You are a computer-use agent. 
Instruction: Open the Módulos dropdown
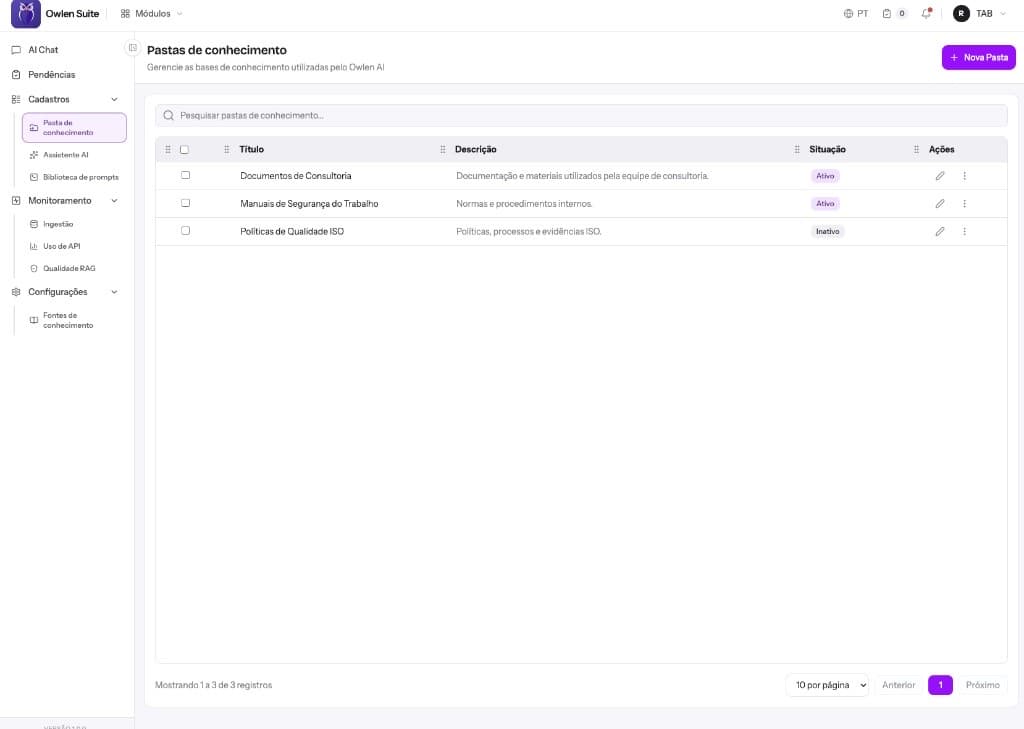pyautogui.click(x=152, y=14)
